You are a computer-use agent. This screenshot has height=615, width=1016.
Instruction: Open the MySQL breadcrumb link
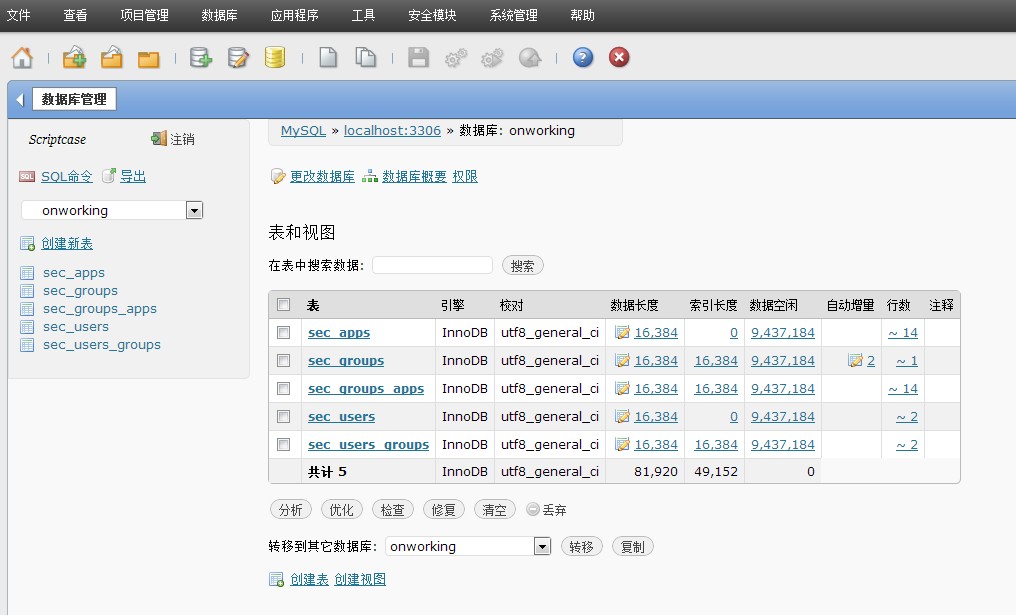pyautogui.click(x=303, y=130)
